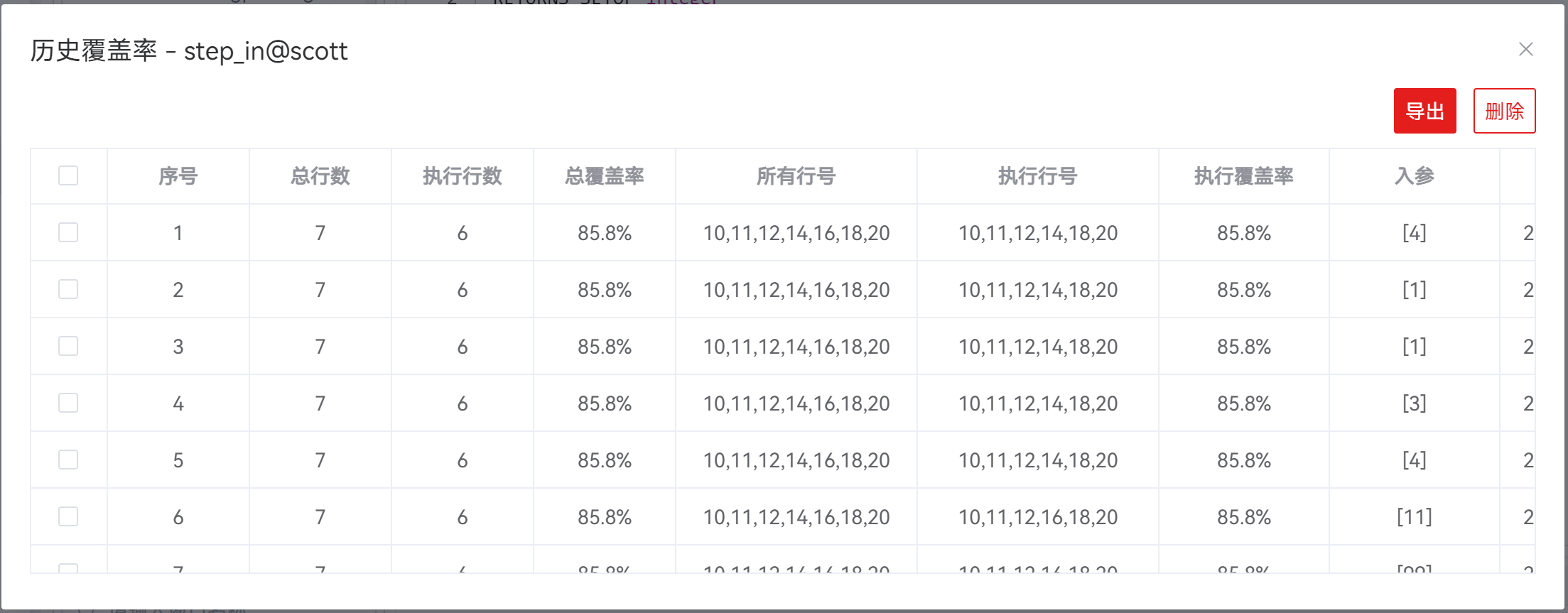Screen dimensions: 1568x613
Task: Click the 执行行号 column header
Action: point(1037,176)
